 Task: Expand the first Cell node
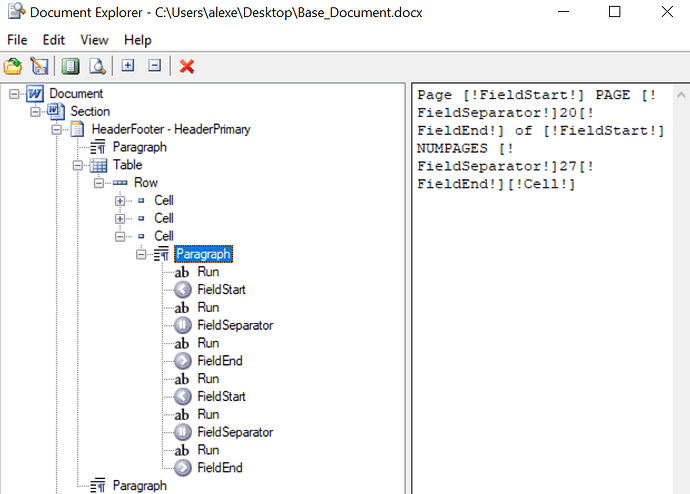pos(120,201)
